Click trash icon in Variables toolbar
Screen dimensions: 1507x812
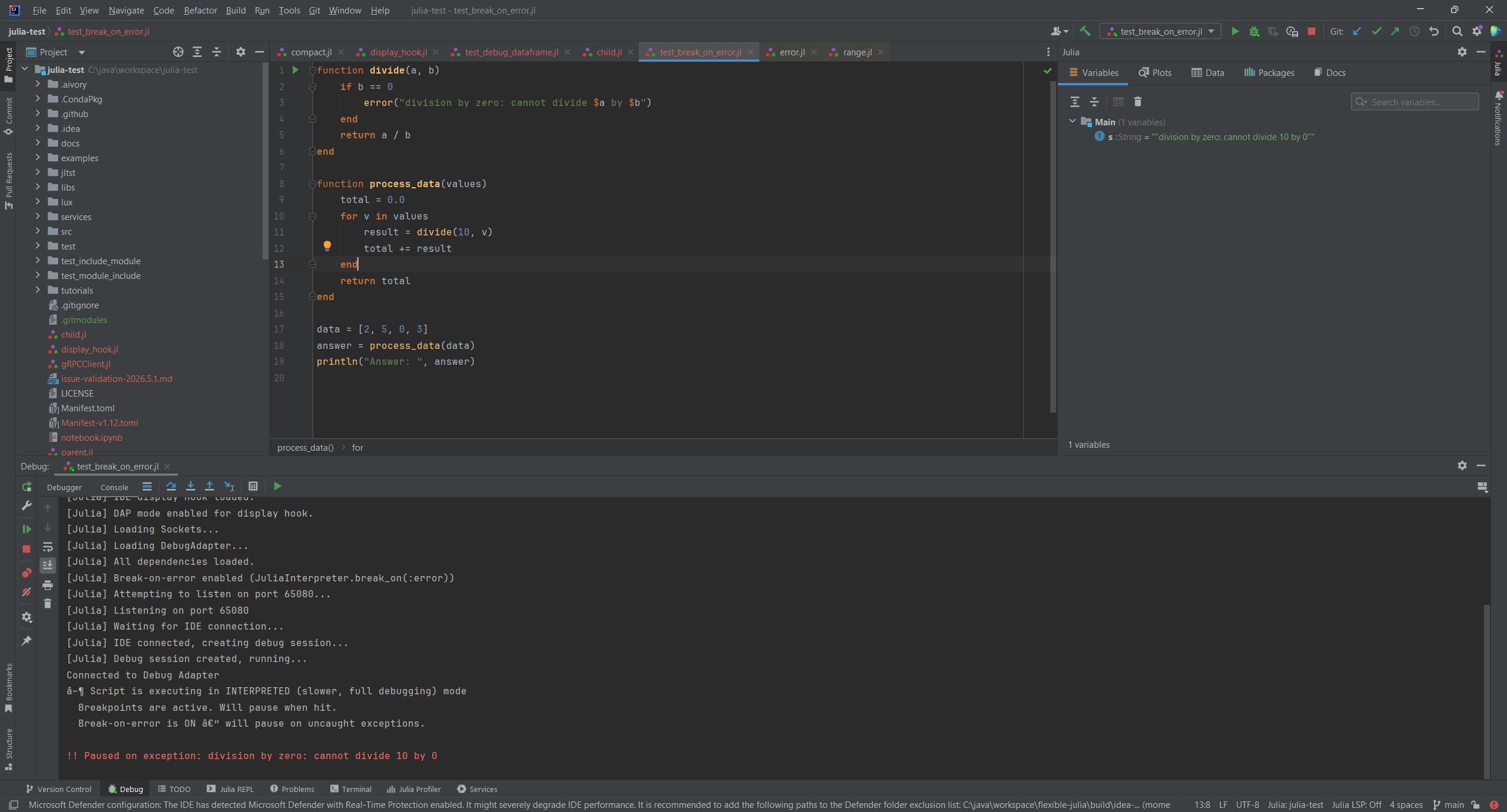pyautogui.click(x=1138, y=102)
